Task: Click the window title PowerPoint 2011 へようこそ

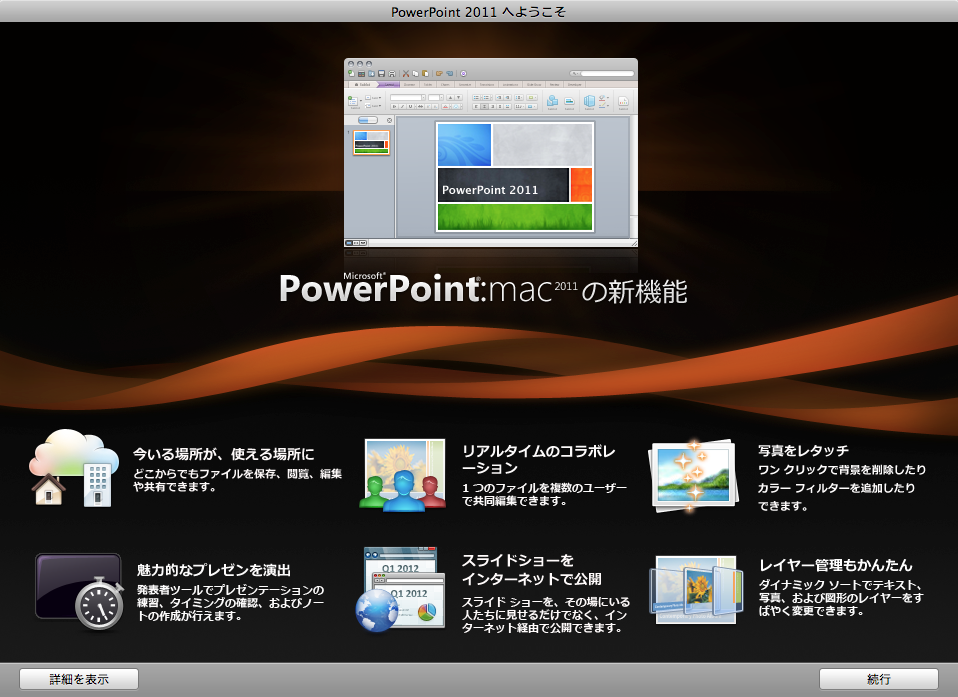Action: tap(478, 12)
